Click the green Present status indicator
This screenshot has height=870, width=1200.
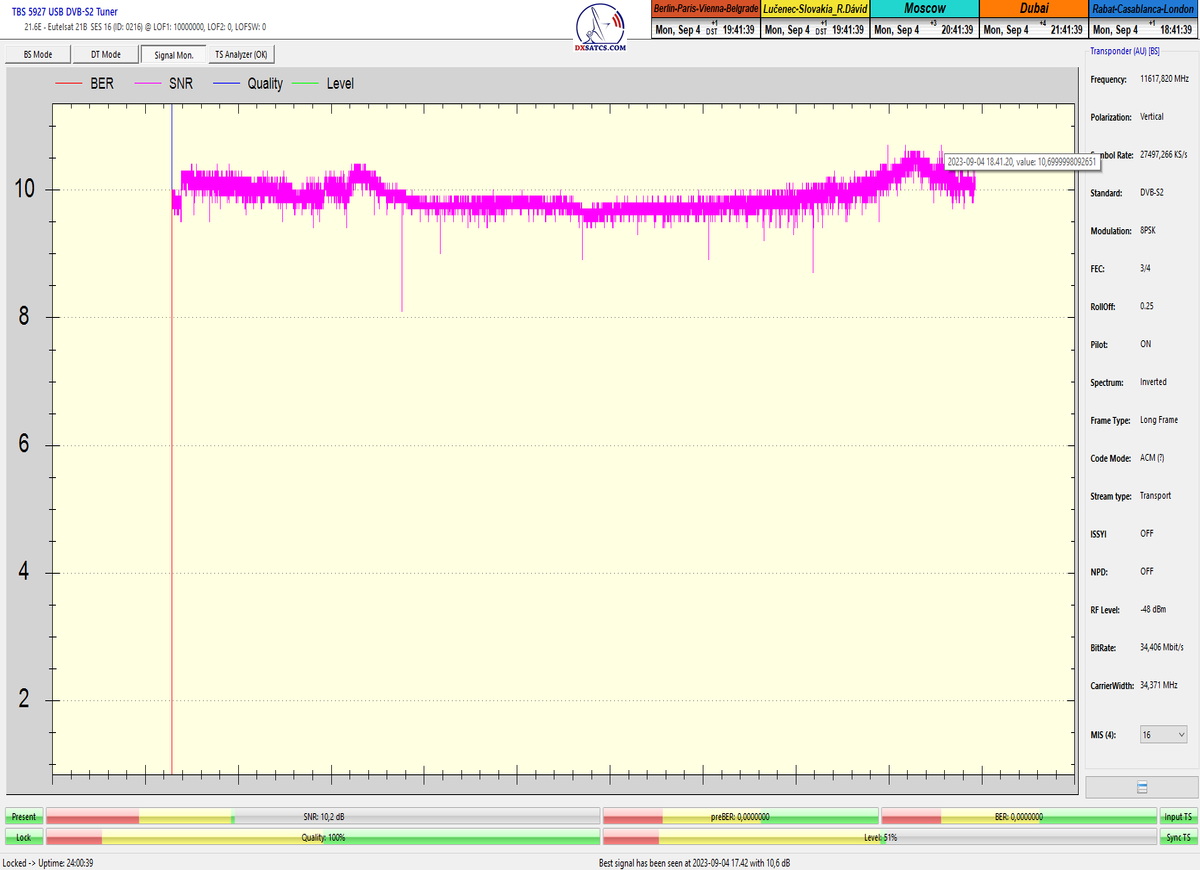23,817
